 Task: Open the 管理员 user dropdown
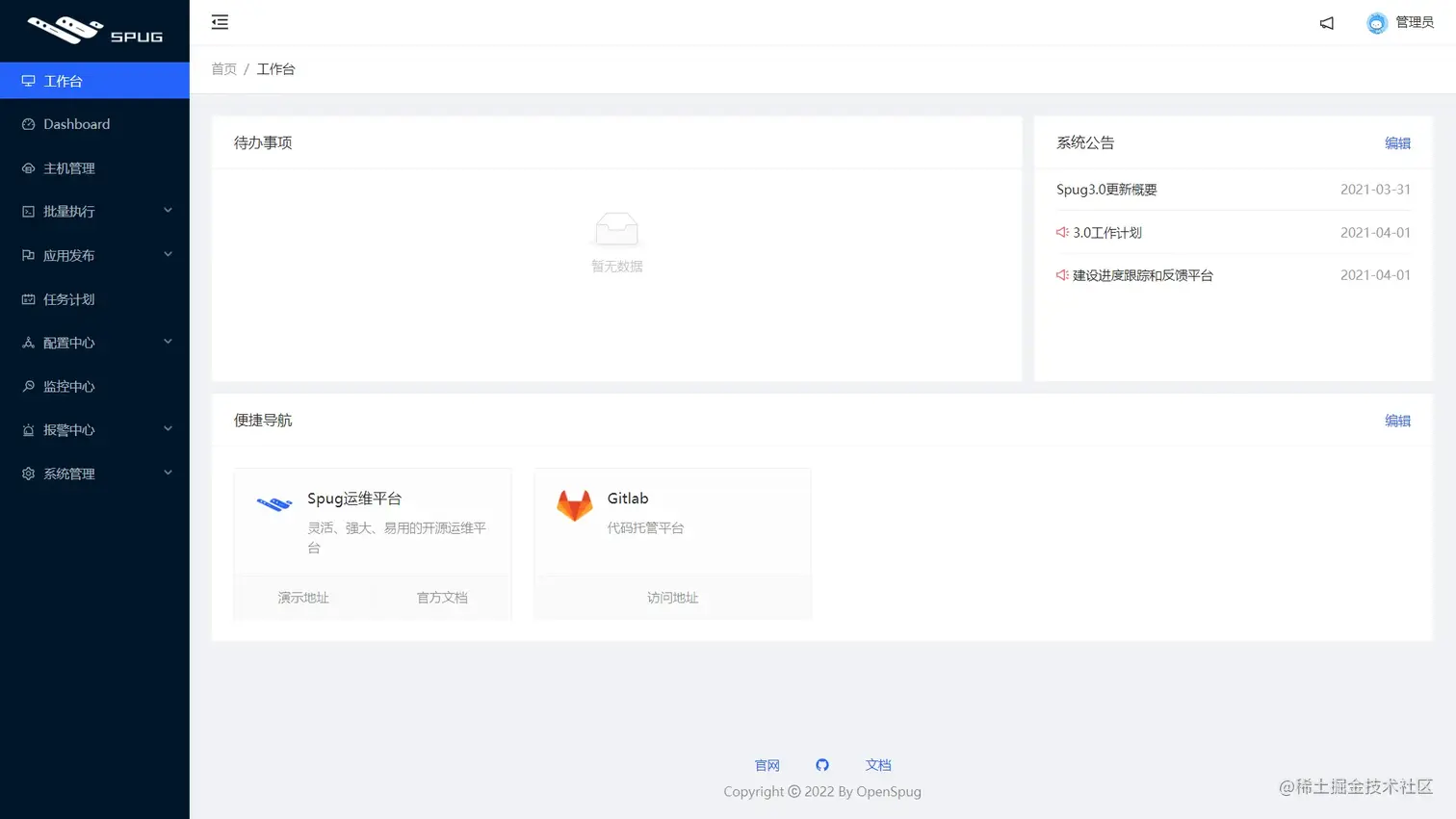(1400, 23)
